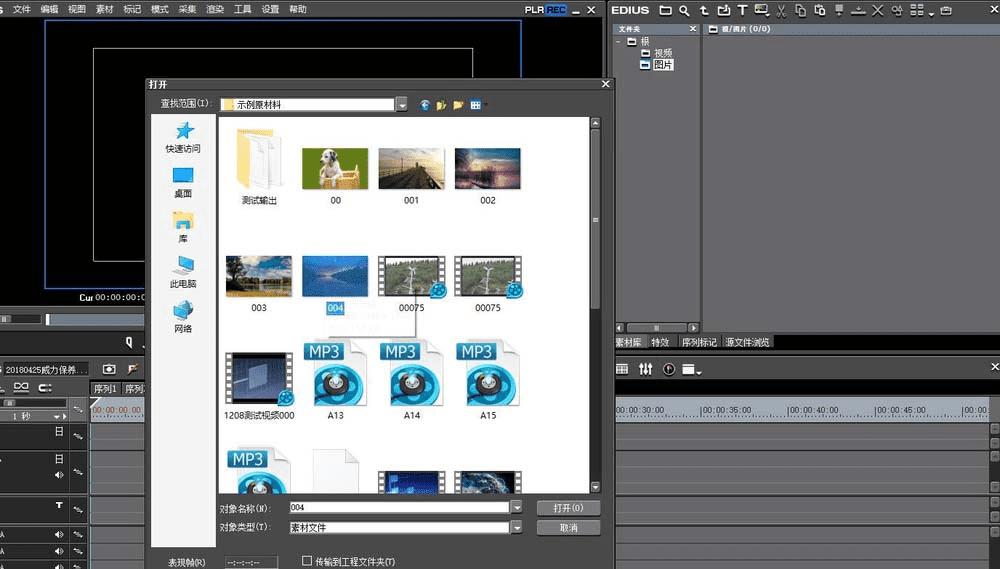Image resolution: width=1000 pixels, height=569 pixels.
Task: Click the search icon in EDIUS bin toolbar
Action: tap(684, 10)
